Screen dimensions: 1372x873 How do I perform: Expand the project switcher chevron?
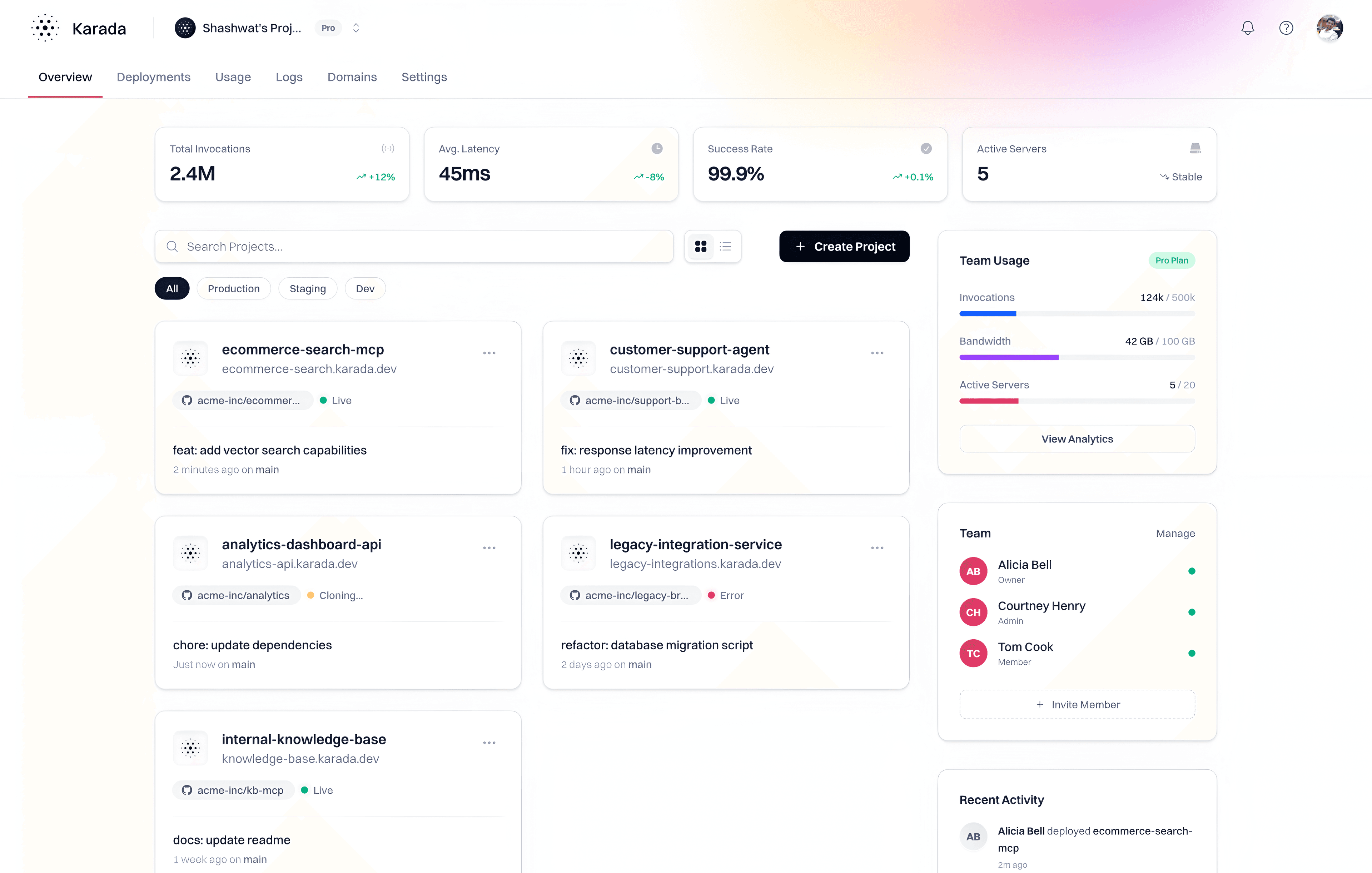click(x=356, y=28)
